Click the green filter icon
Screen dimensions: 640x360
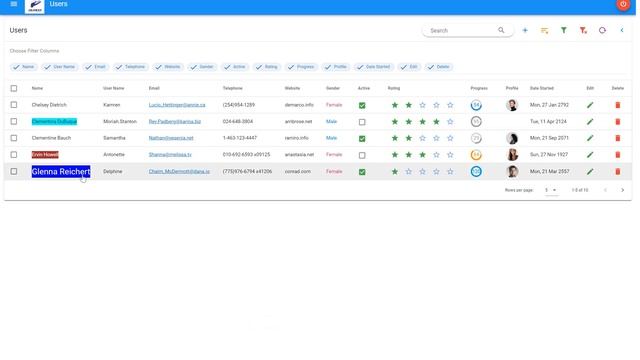coord(564,30)
